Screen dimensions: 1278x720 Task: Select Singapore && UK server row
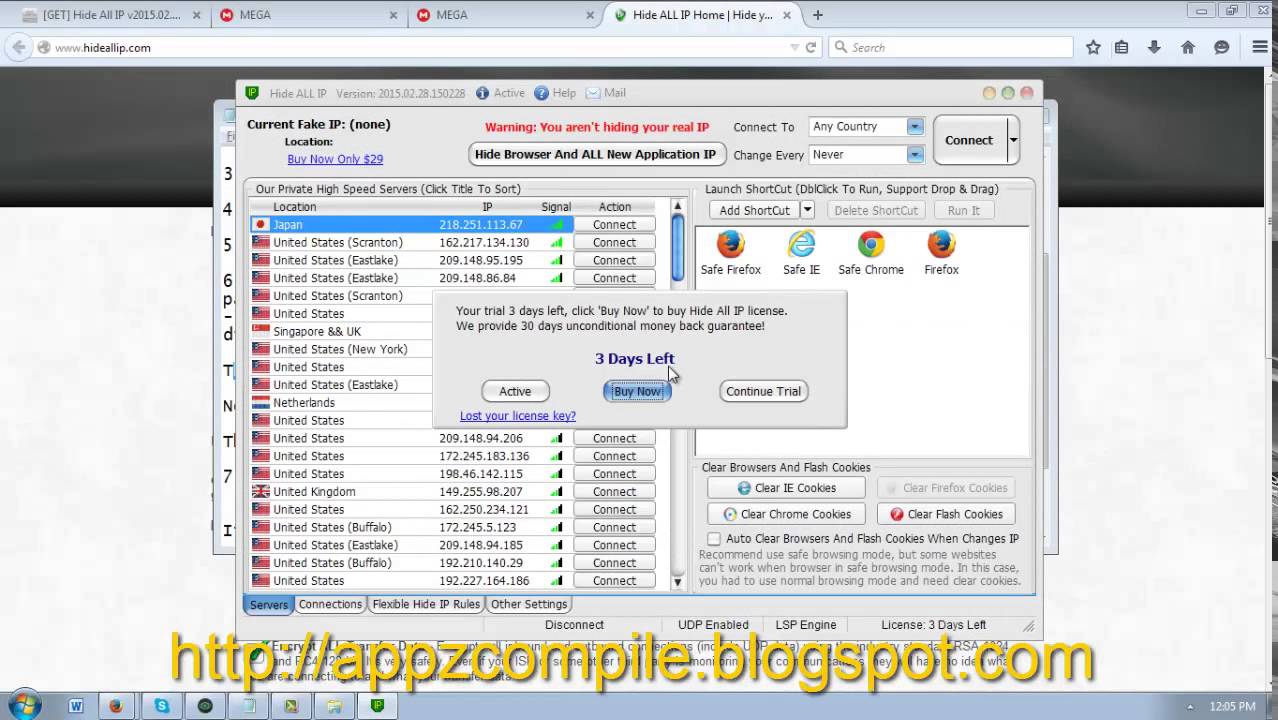(342, 332)
